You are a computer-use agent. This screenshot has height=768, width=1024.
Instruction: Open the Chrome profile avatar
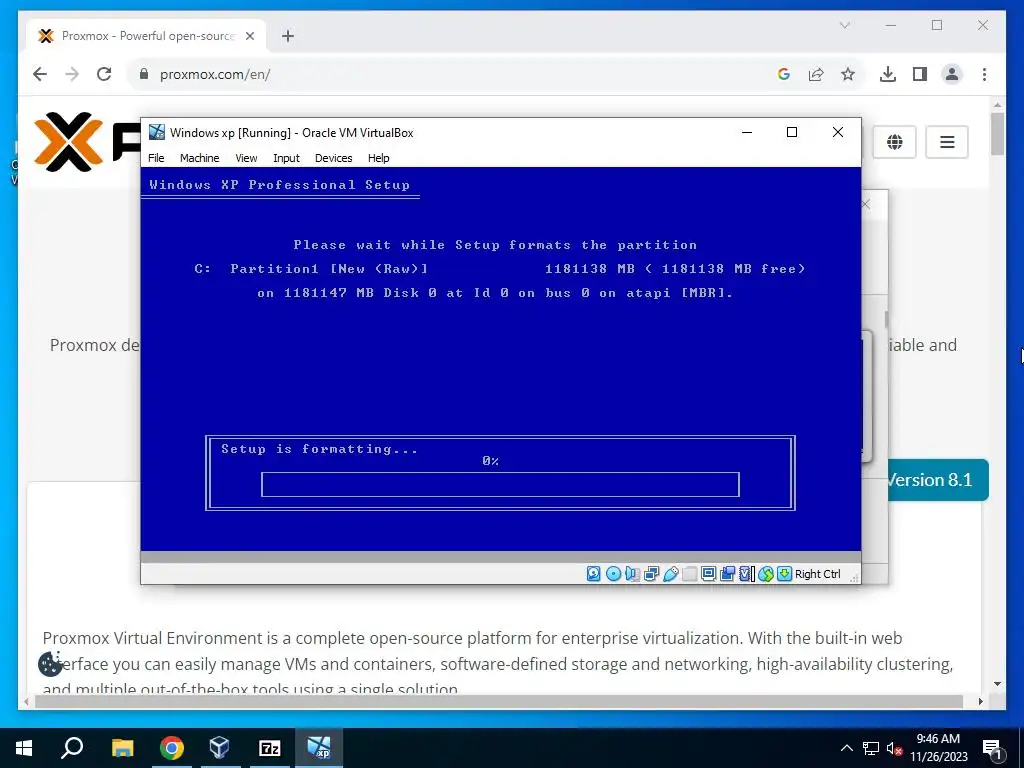[x=952, y=74]
